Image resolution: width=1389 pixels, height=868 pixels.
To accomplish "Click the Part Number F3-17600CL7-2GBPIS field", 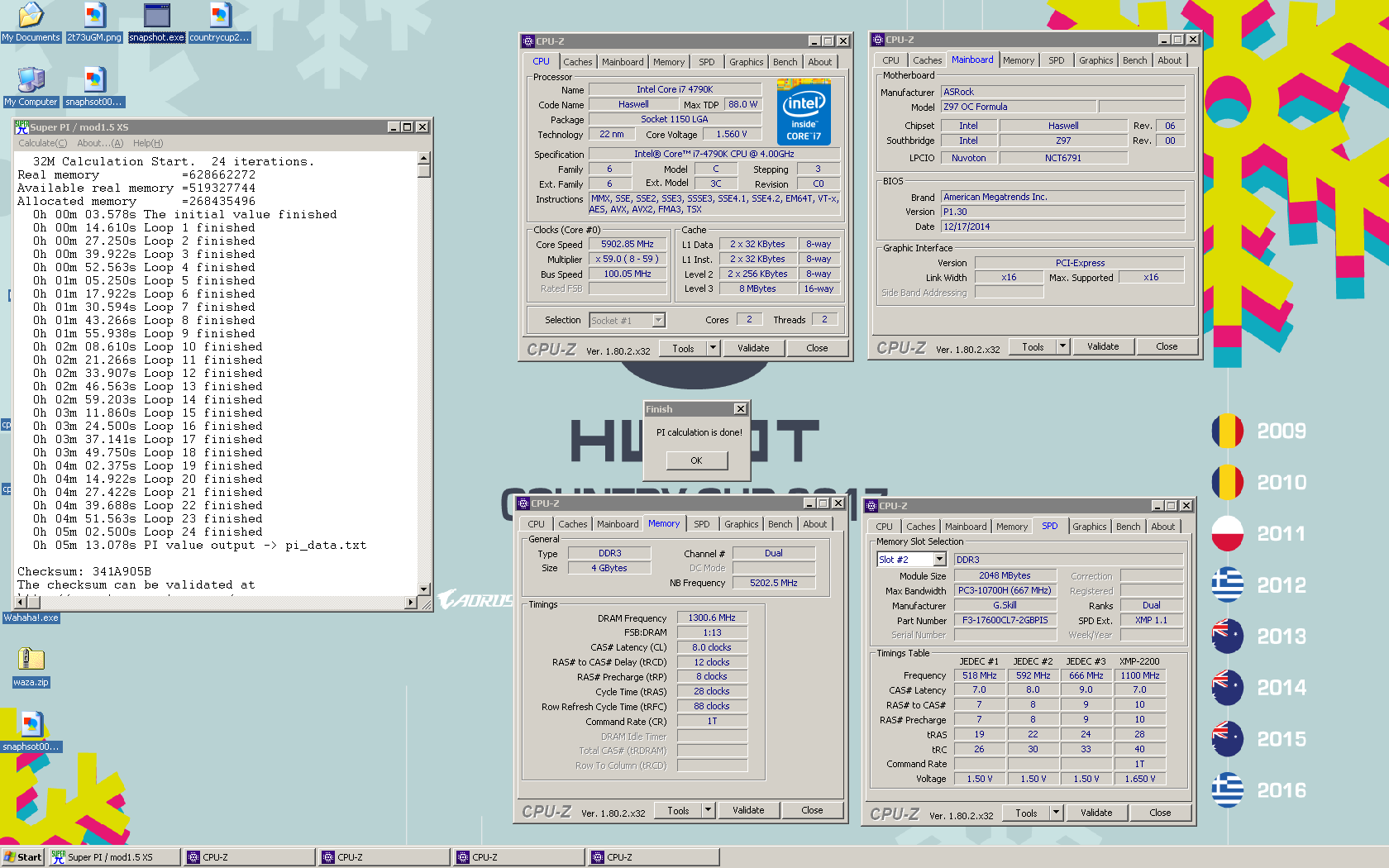I will point(1005,620).
